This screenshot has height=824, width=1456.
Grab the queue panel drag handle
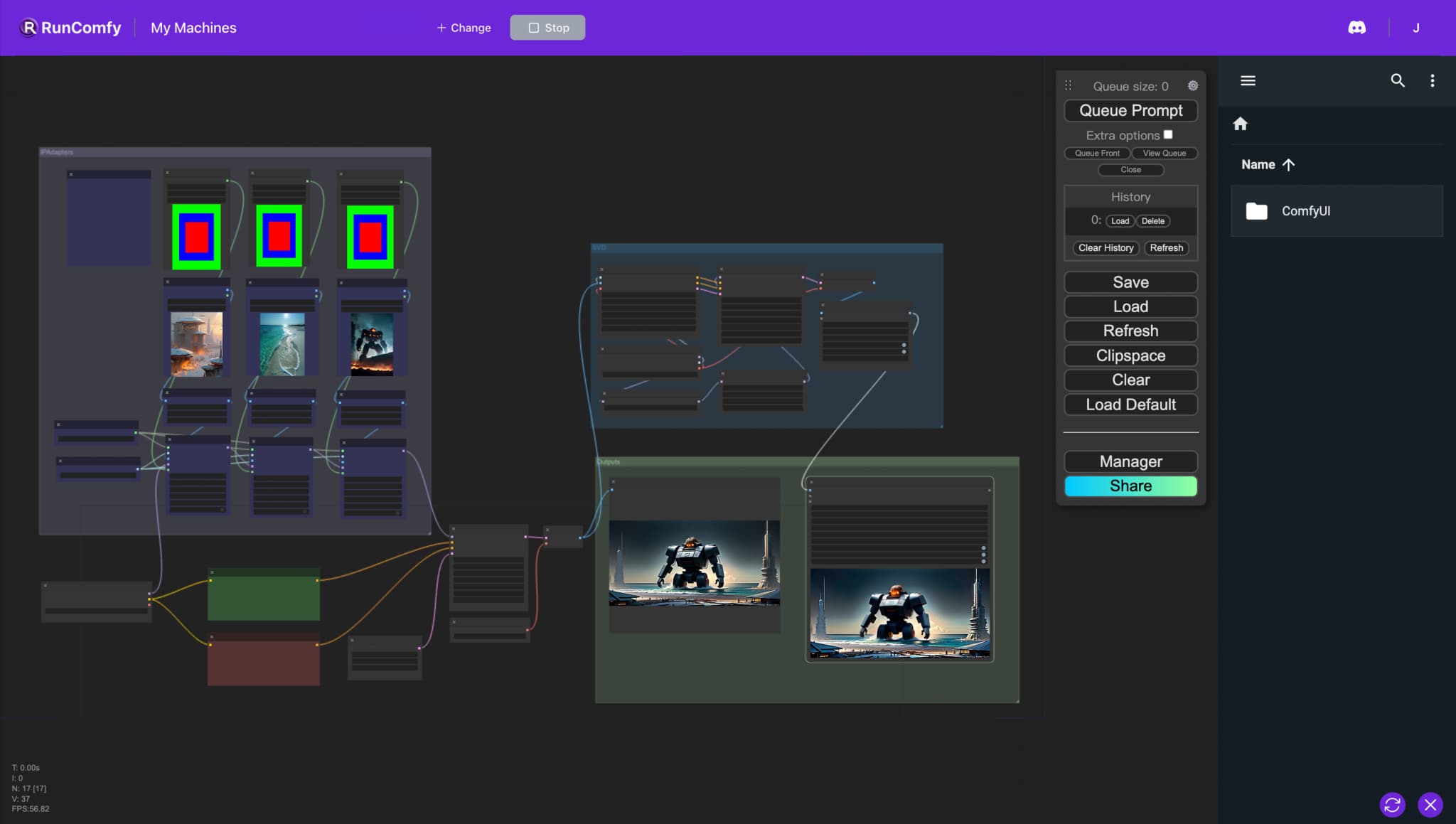[1068, 85]
